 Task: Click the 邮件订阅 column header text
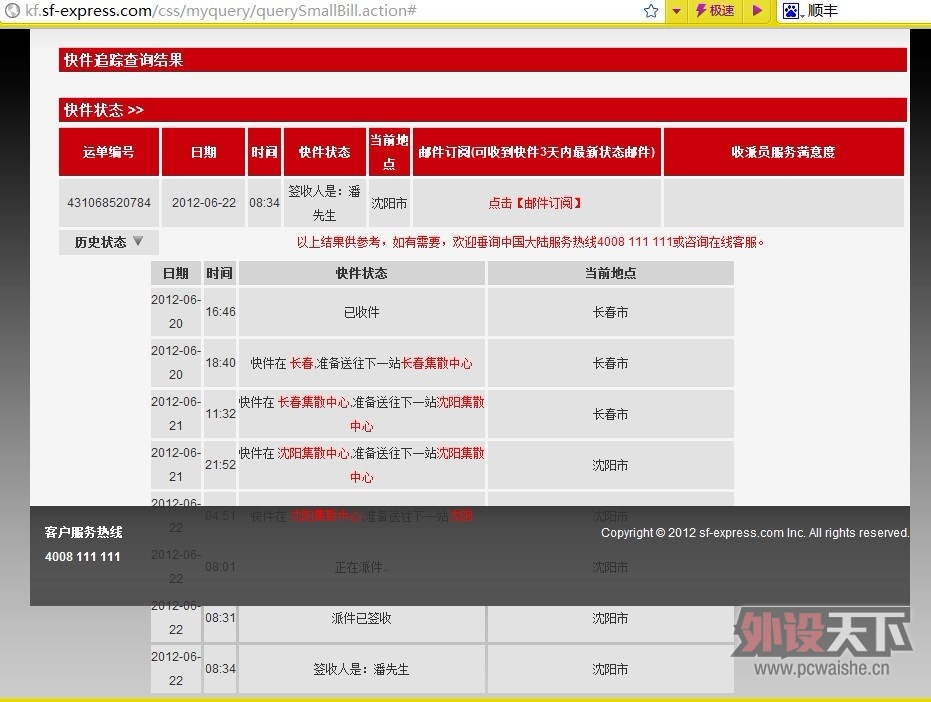tap(537, 152)
